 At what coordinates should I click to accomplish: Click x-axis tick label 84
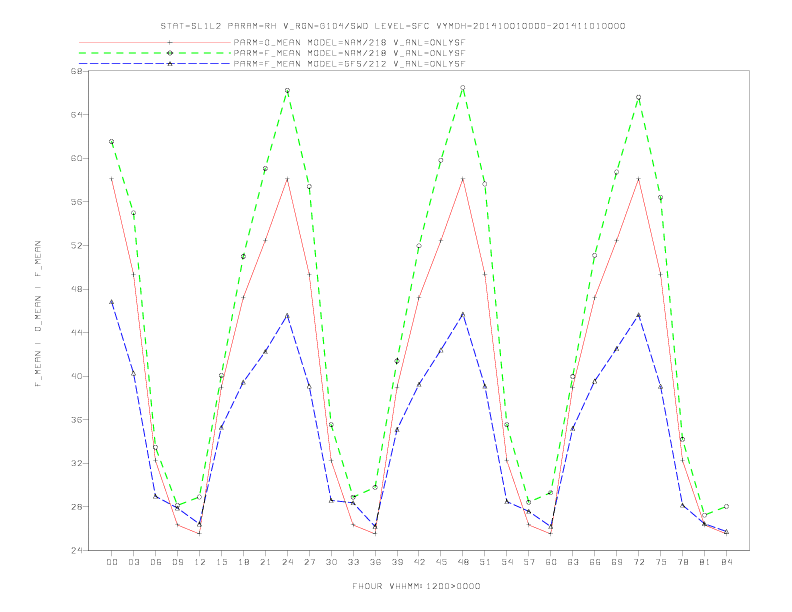pyautogui.click(x=726, y=562)
